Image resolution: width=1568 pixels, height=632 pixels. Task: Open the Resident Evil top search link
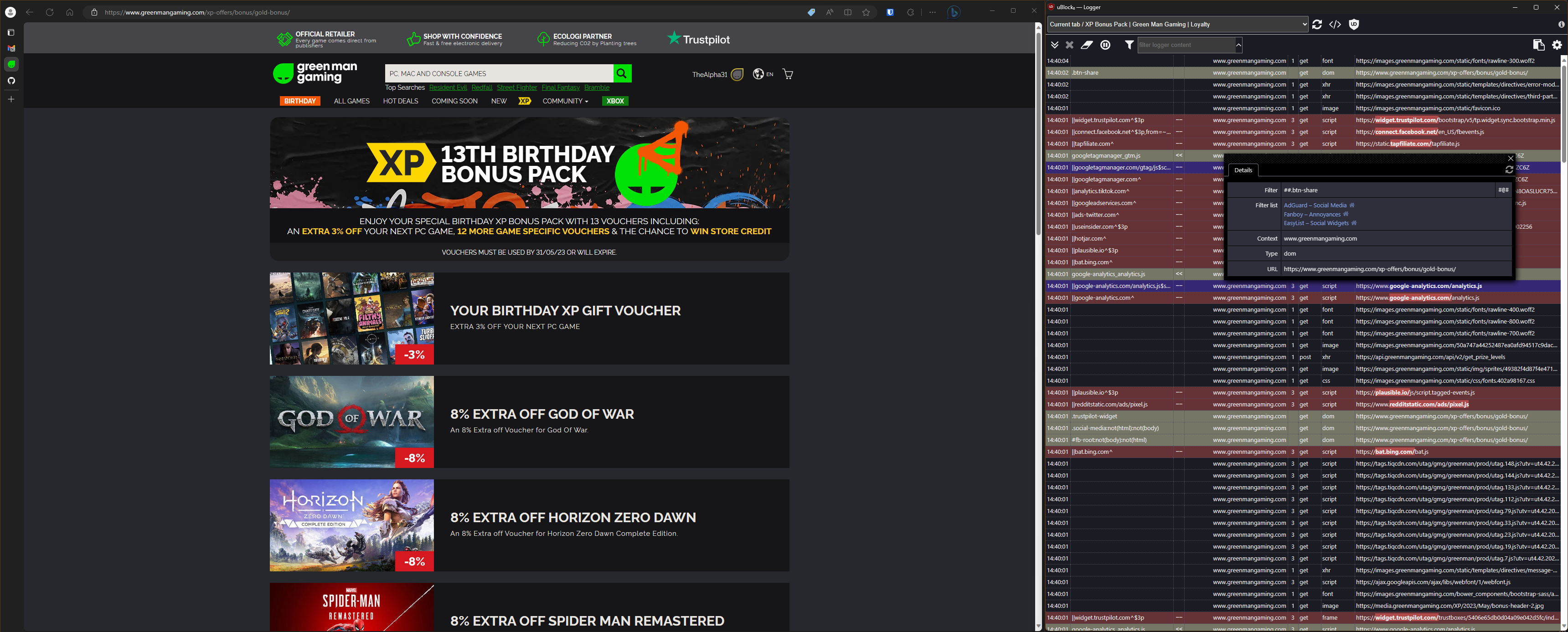tap(448, 87)
